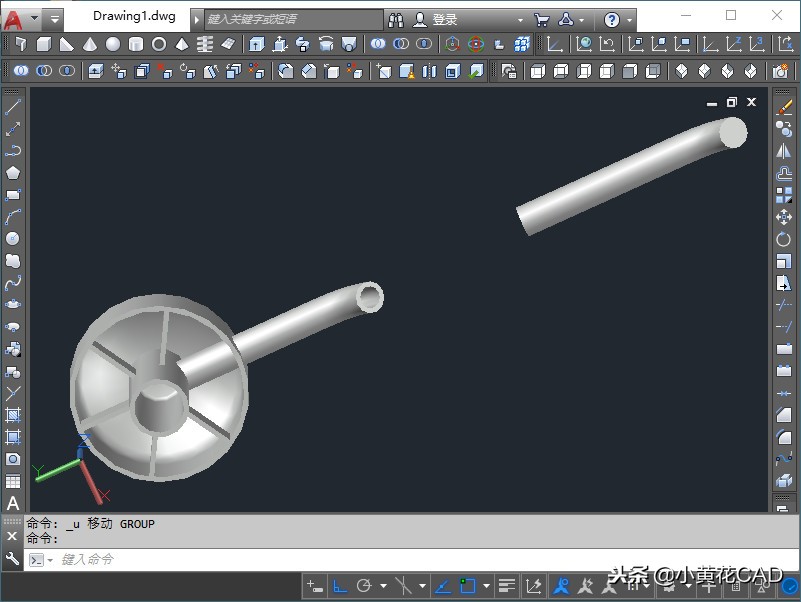Open the AutoCAD application menu dropdown
This screenshot has width=801, height=602.
click(x=20, y=19)
